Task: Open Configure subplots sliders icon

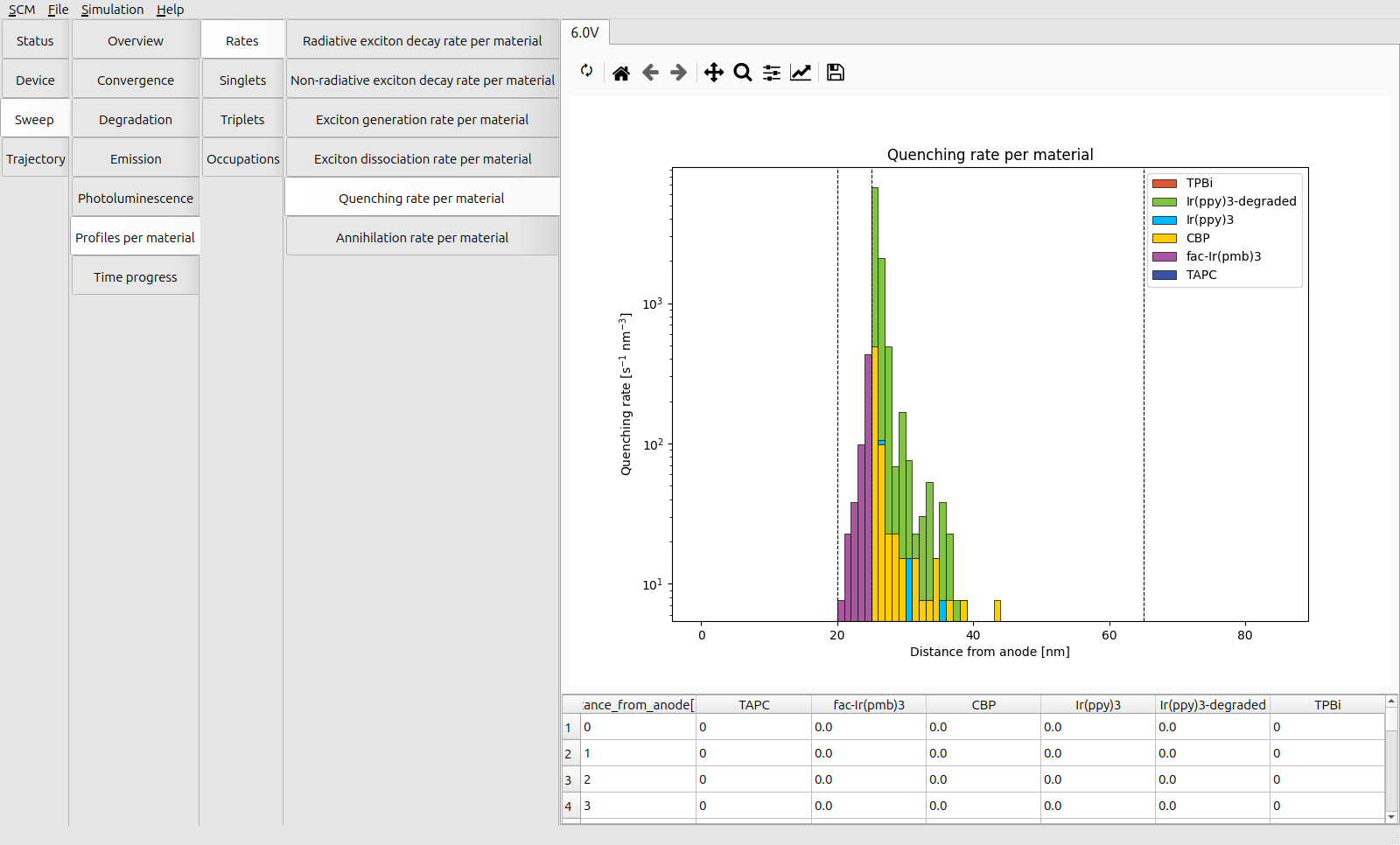Action: pos(772,73)
